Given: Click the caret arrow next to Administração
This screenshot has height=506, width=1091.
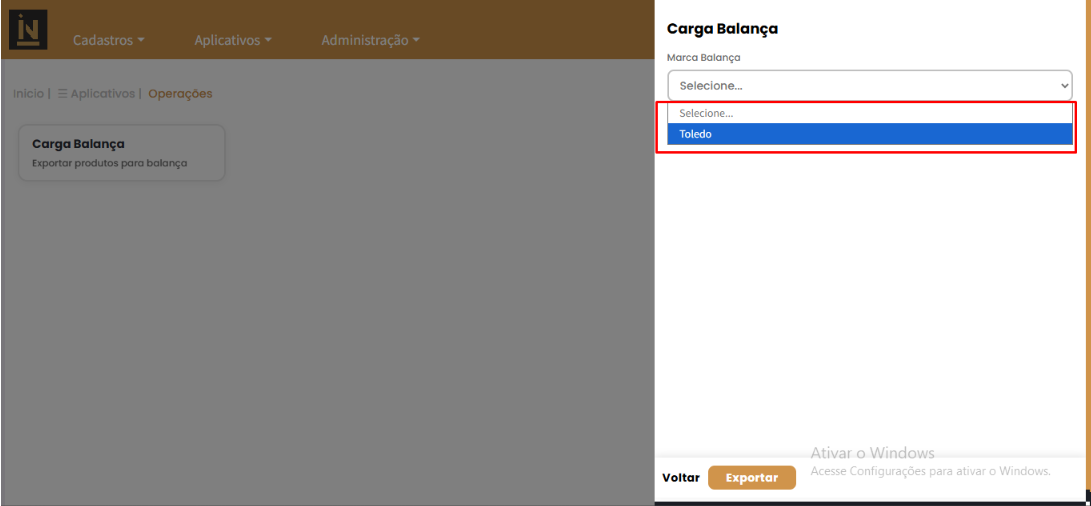Looking at the screenshot, I should pyautogui.click(x=416, y=41).
